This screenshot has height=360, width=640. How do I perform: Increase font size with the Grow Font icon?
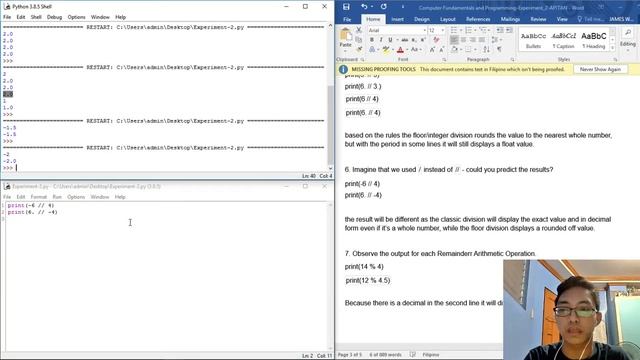(432, 49)
